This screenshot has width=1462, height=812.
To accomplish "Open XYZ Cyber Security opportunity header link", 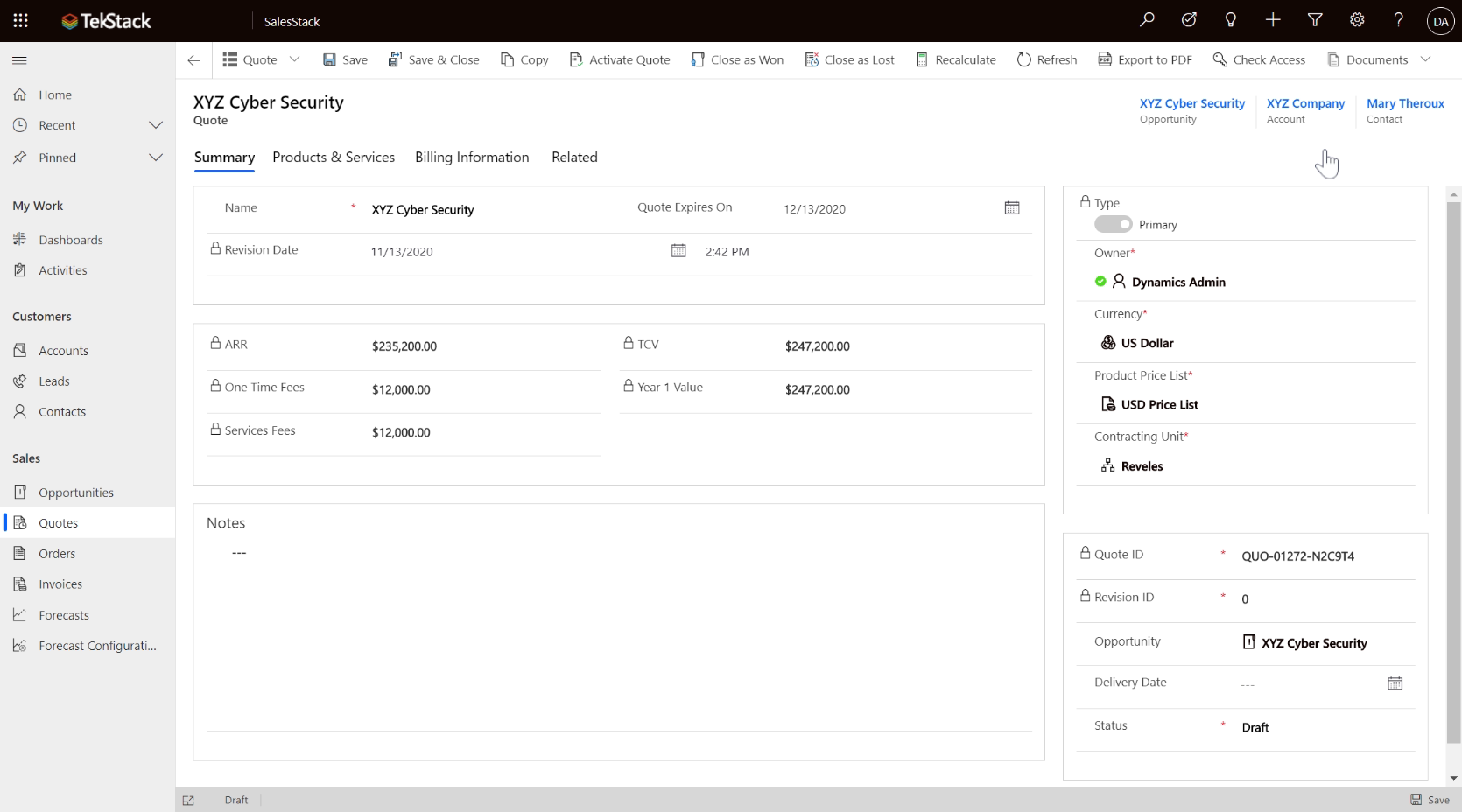I will point(1191,103).
